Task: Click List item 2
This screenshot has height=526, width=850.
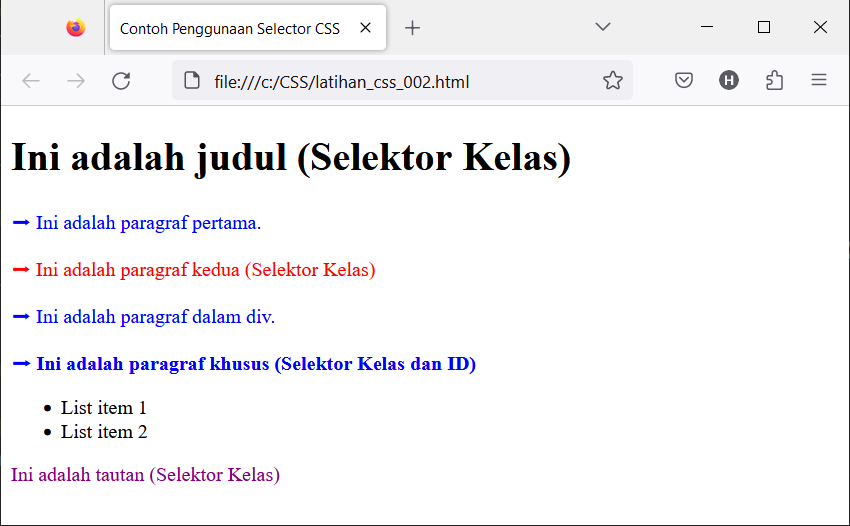Action: coord(104,432)
